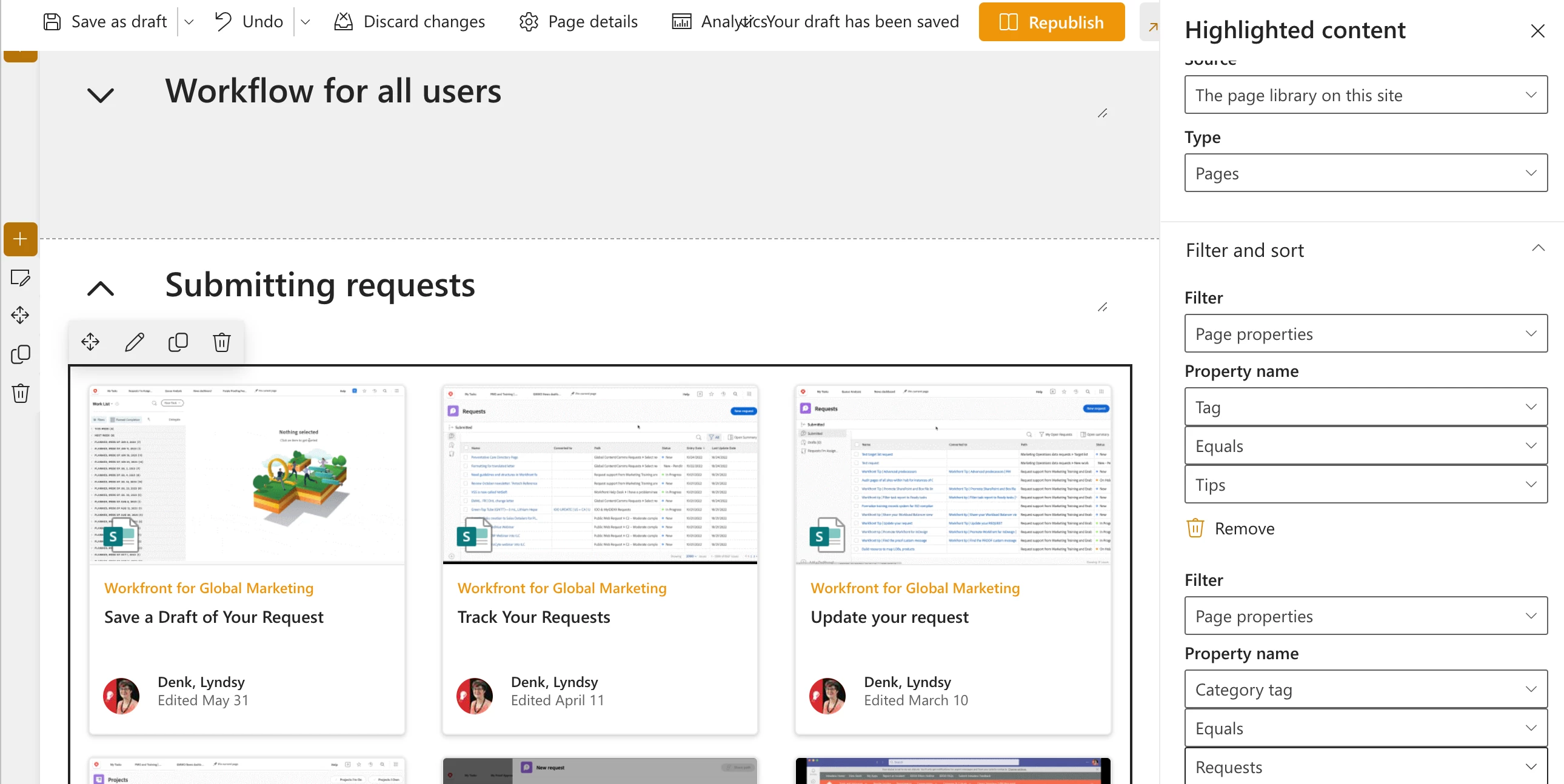Open the Type dropdown showing Pages
Image resolution: width=1564 pixels, height=784 pixels.
coord(1365,173)
